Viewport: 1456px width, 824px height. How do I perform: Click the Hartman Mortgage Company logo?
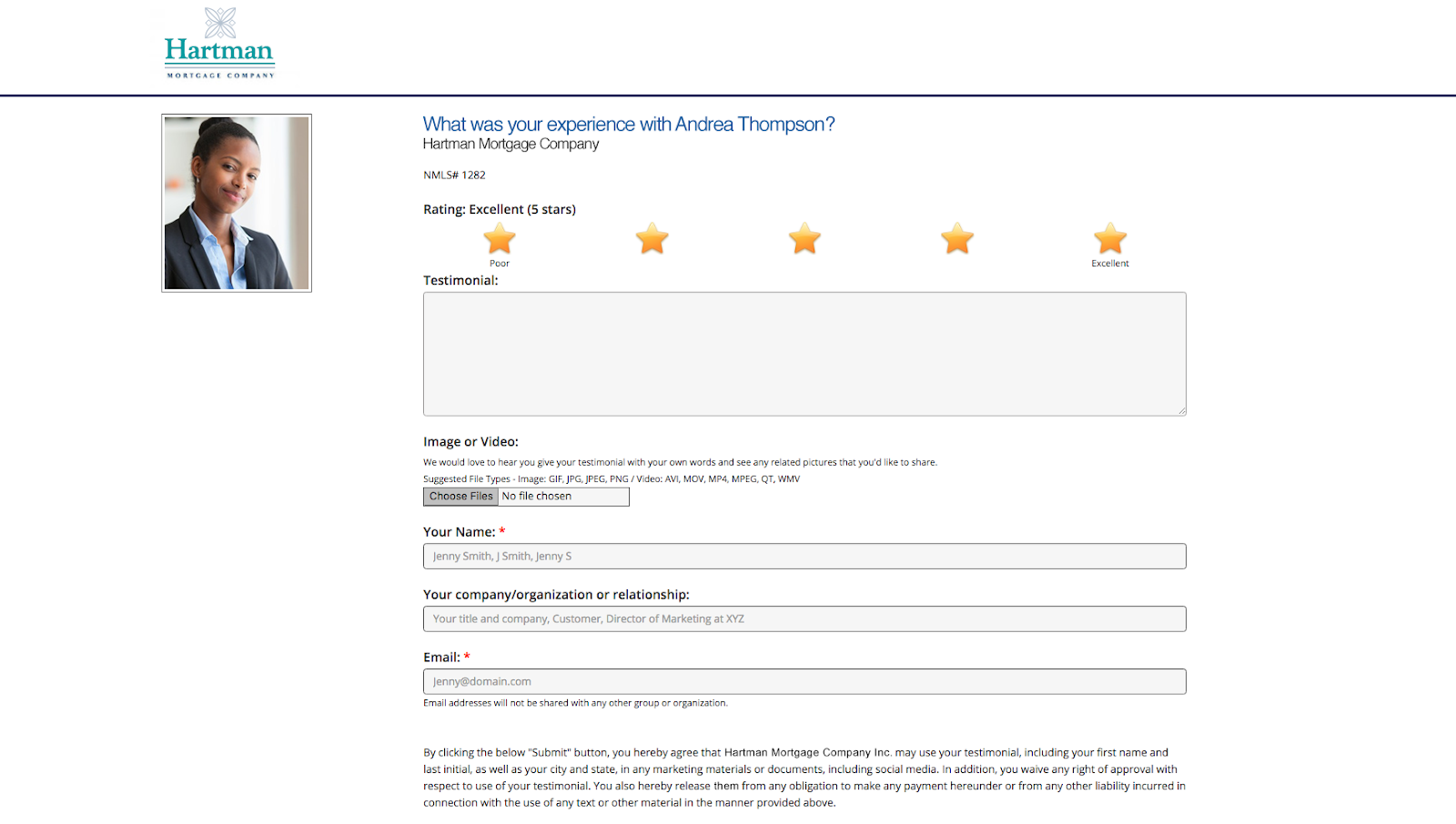[219, 43]
